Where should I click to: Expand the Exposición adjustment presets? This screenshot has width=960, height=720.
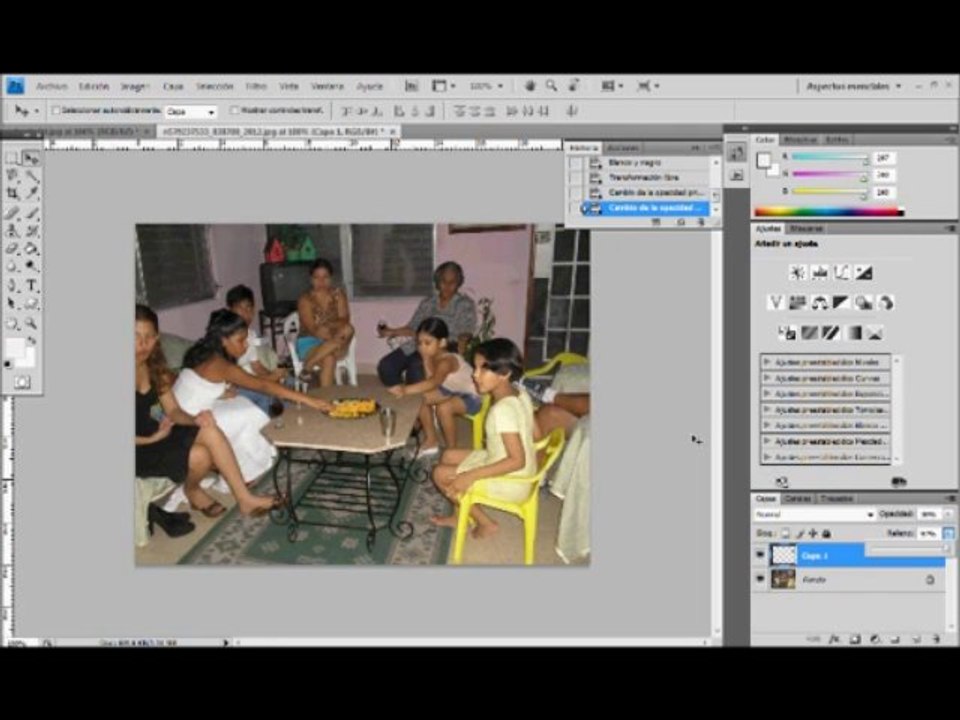point(767,394)
